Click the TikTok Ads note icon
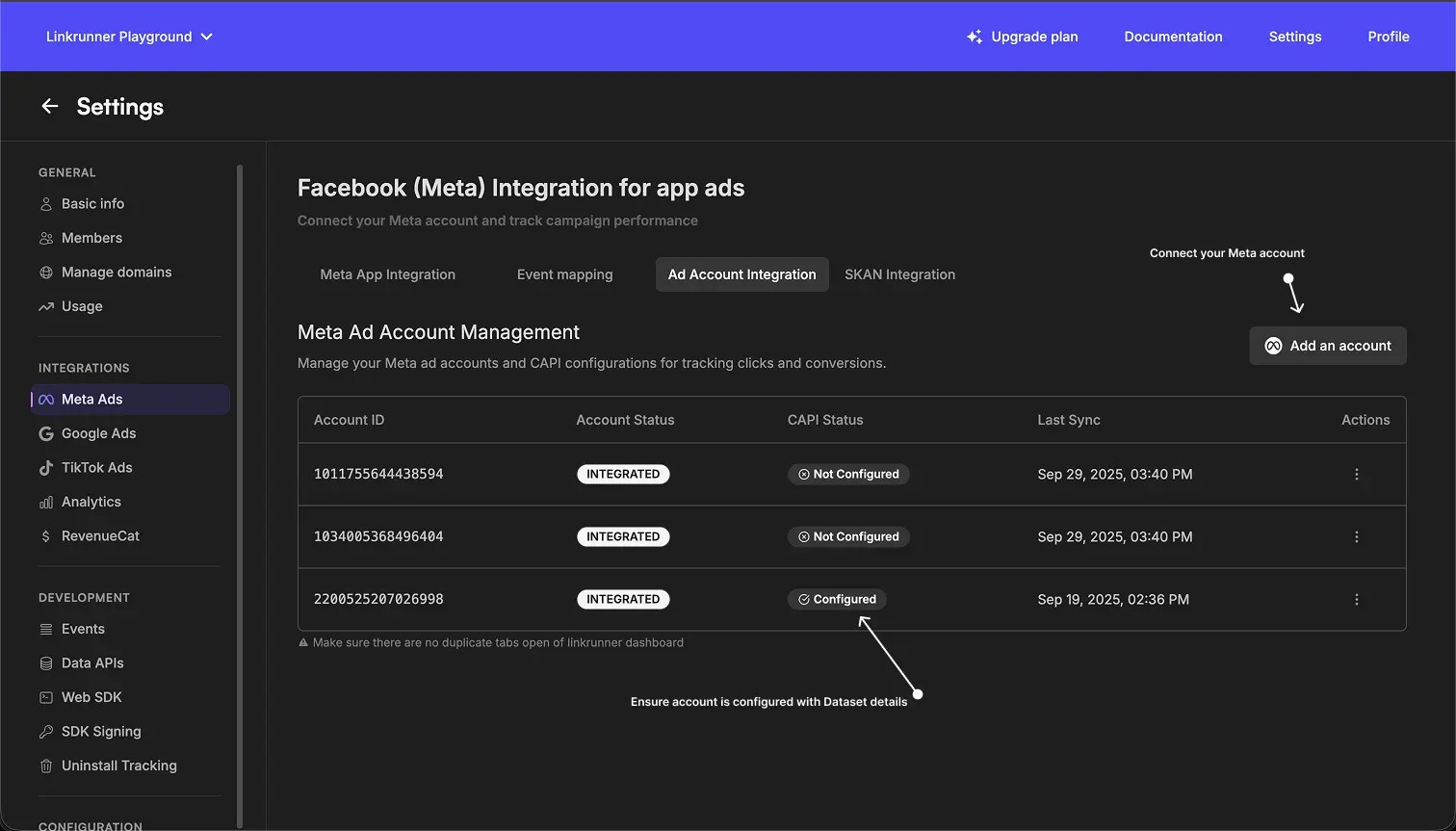Viewport: 1456px width, 831px height. tap(44, 467)
